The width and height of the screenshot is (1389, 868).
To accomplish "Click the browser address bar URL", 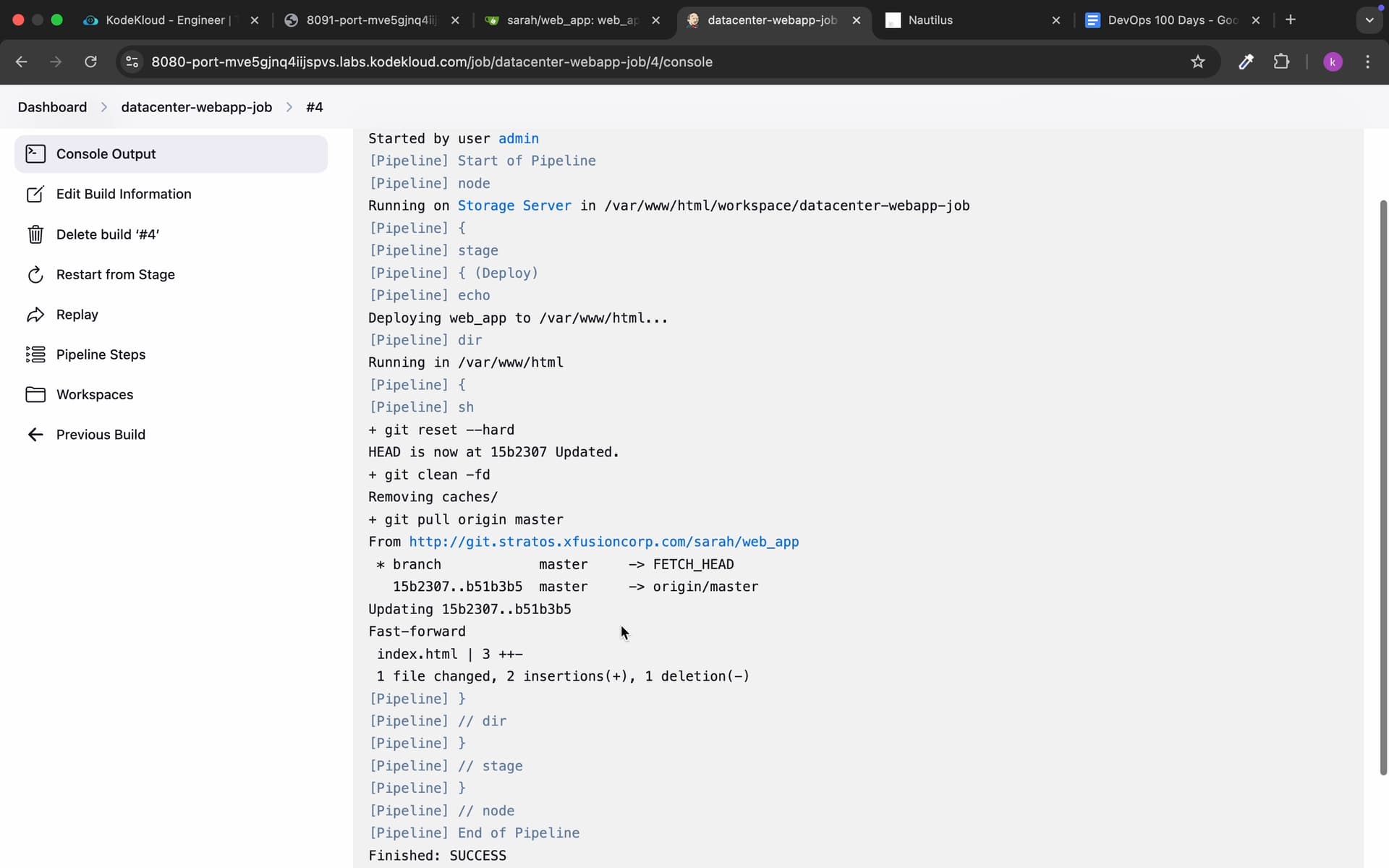I will point(431,62).
